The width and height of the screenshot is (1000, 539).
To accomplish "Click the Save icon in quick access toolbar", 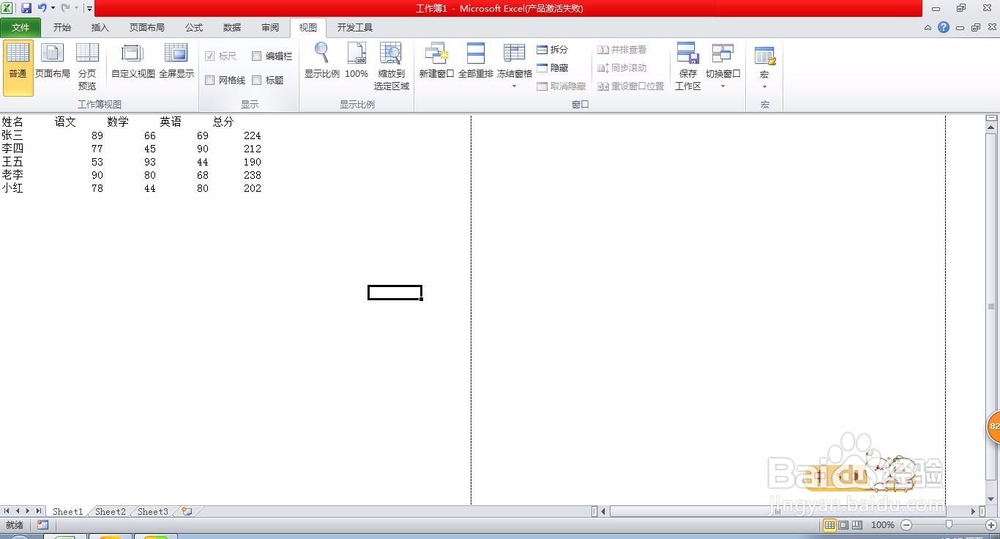I will click(x=26, y=8).
